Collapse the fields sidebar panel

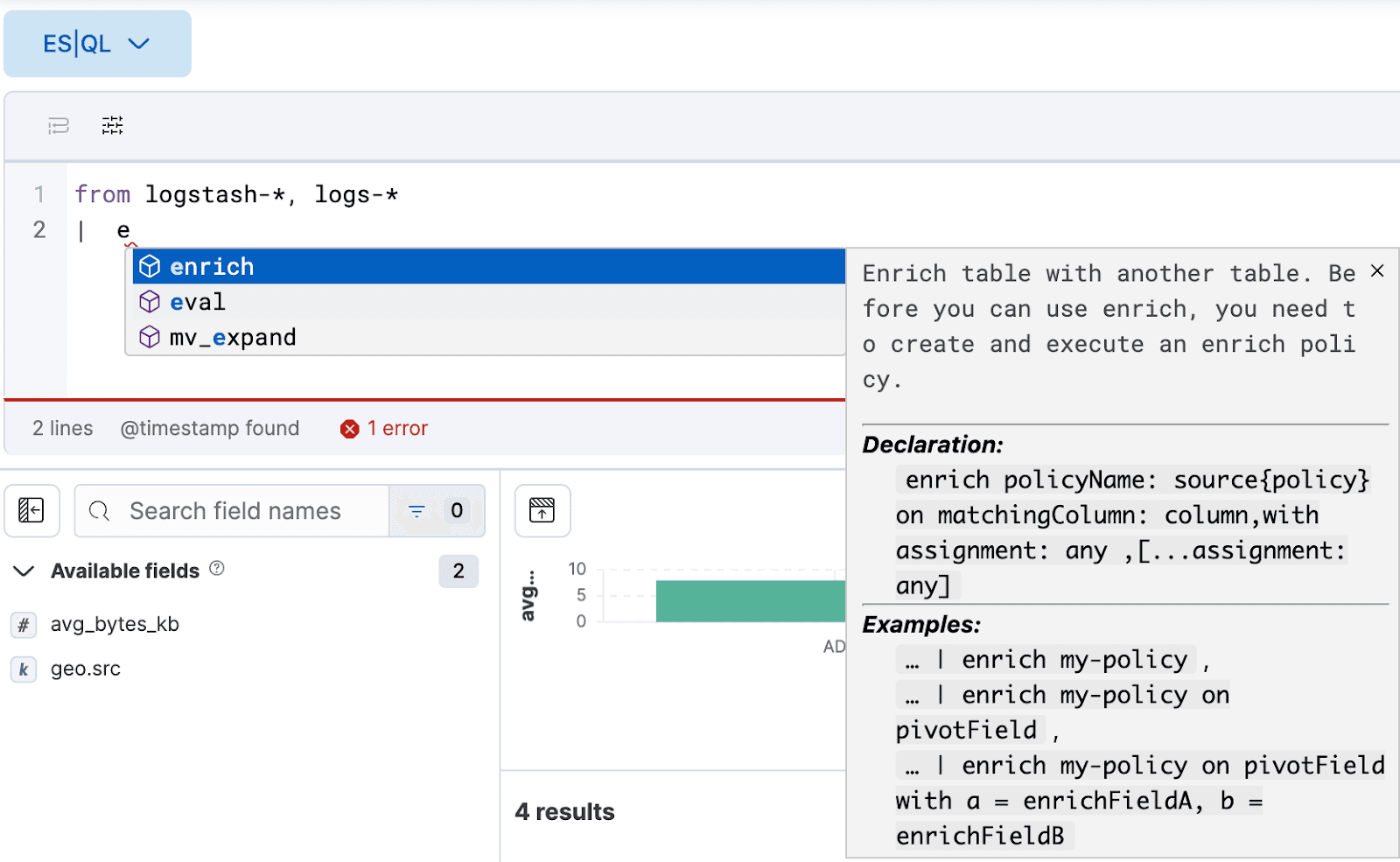coord(31,510)
